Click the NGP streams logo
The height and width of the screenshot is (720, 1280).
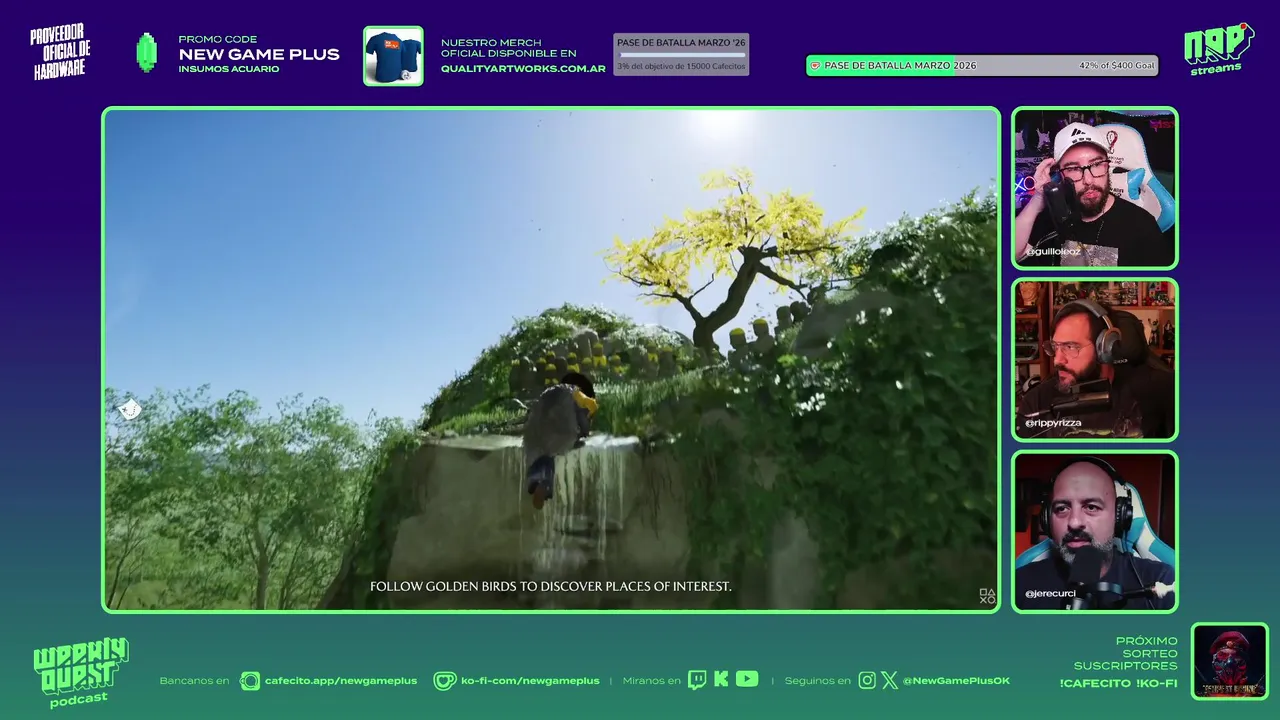(1218, 49)
